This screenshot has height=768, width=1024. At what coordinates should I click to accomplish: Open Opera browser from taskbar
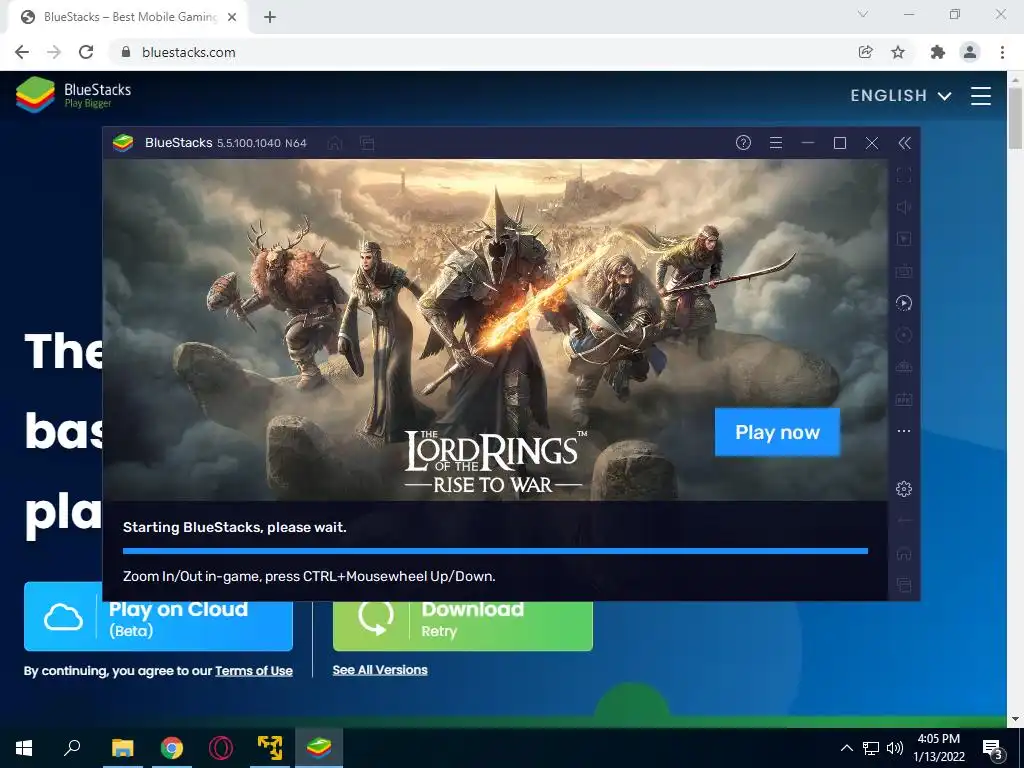[x=221, y=748]
